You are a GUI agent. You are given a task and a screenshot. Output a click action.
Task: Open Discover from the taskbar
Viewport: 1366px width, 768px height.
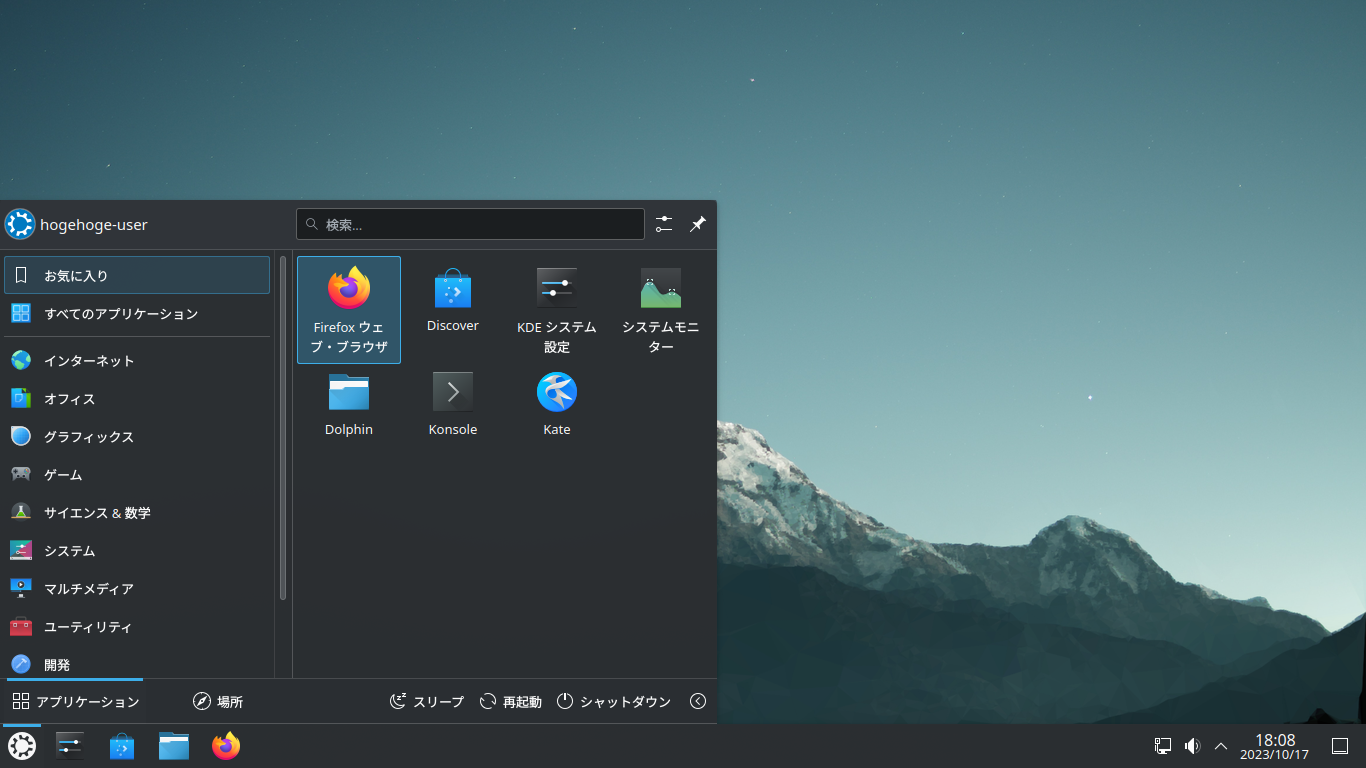122,746
